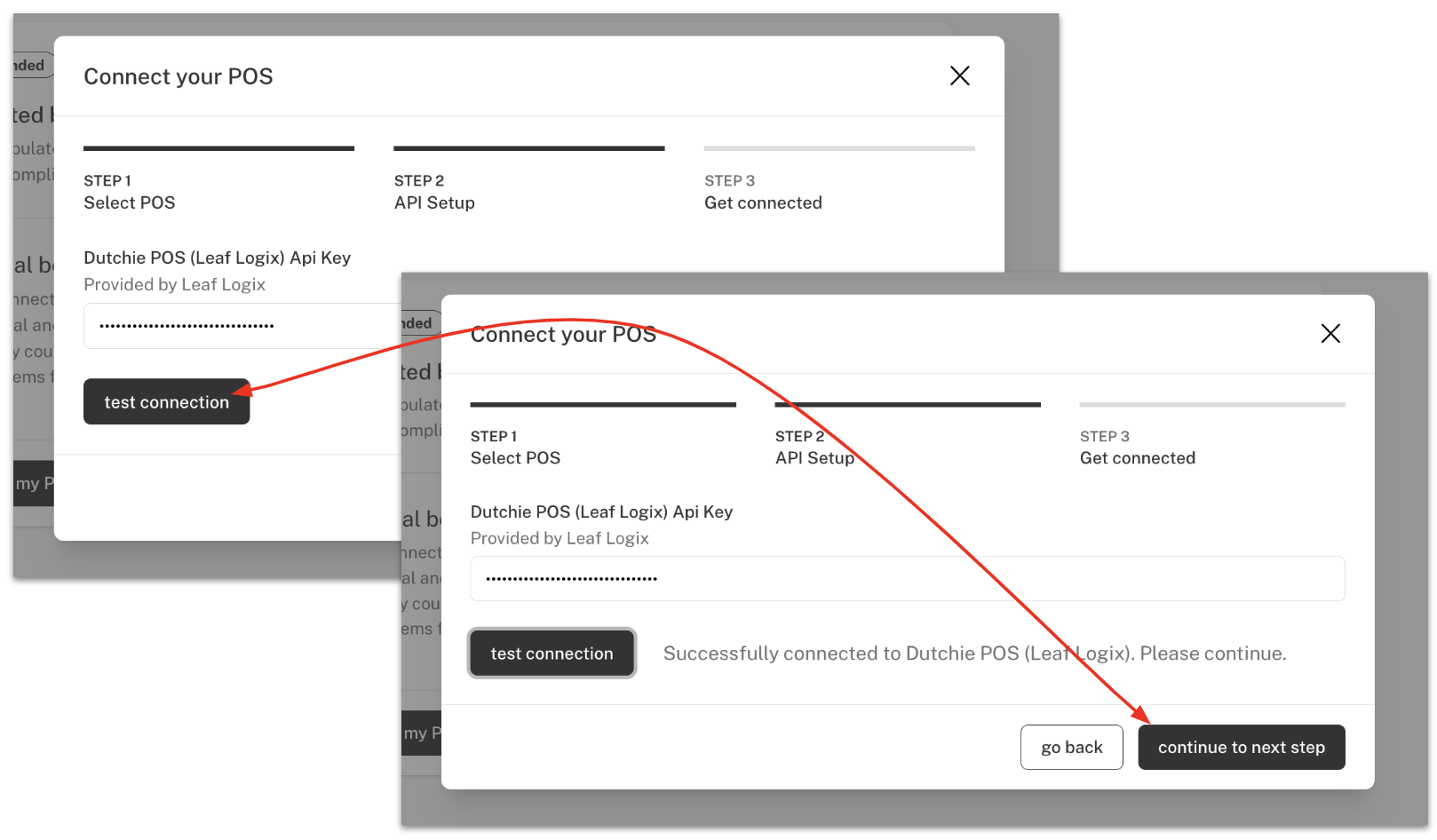
Task: Select STEP 1 Select POS in front dialog
Action: (603, 435)
